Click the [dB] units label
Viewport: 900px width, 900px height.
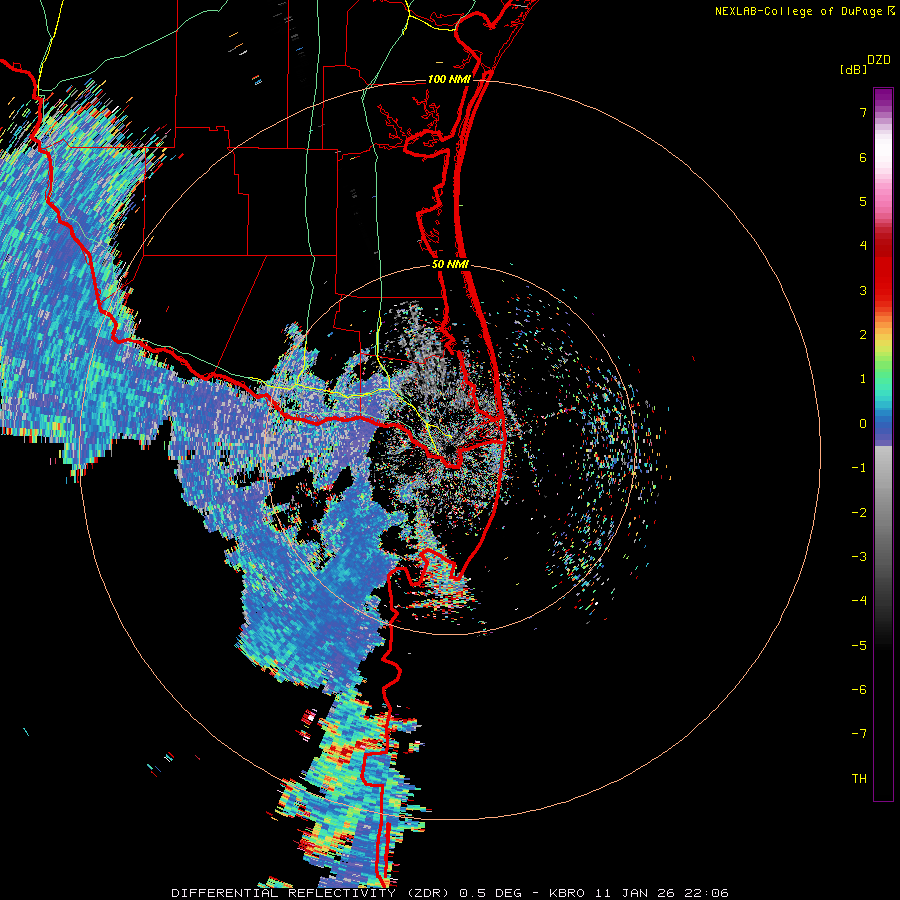854,70
